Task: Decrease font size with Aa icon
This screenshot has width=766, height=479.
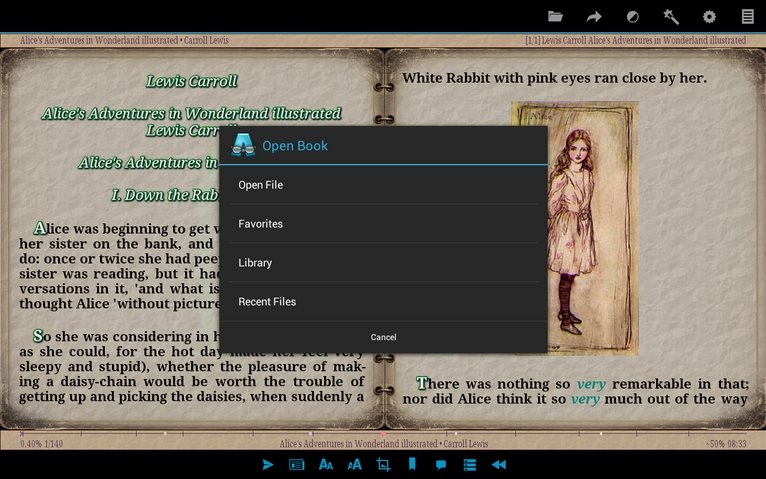Action: click(325, 464)
